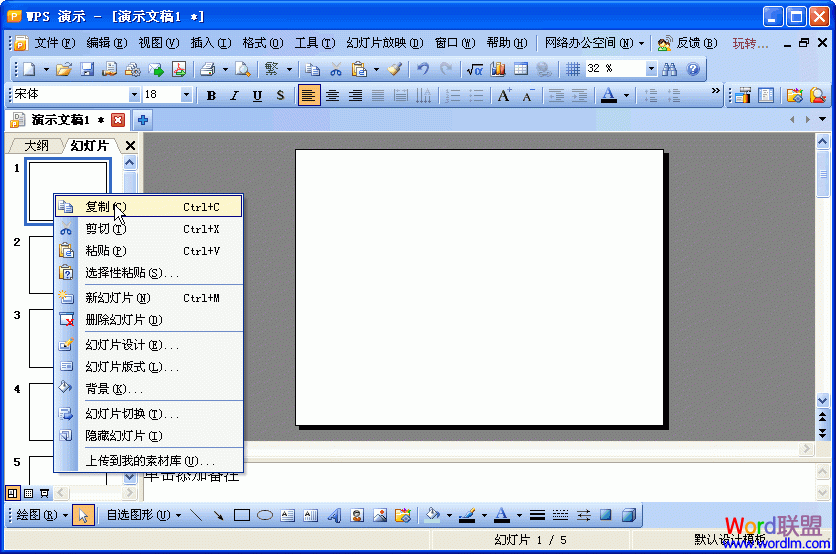836x554 pixels.
Task: Click the Undo arrow icon
Action: pos(423,69)
